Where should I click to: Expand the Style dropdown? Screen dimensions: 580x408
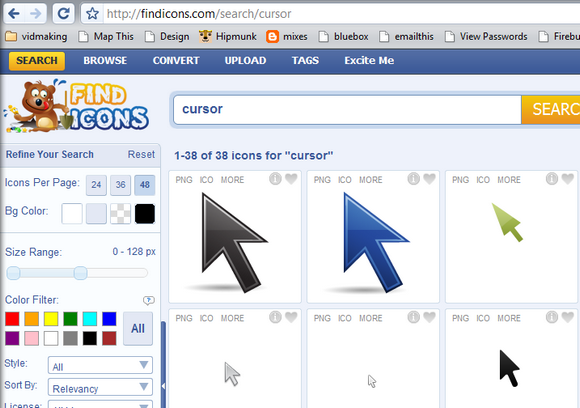coord(100,365)
